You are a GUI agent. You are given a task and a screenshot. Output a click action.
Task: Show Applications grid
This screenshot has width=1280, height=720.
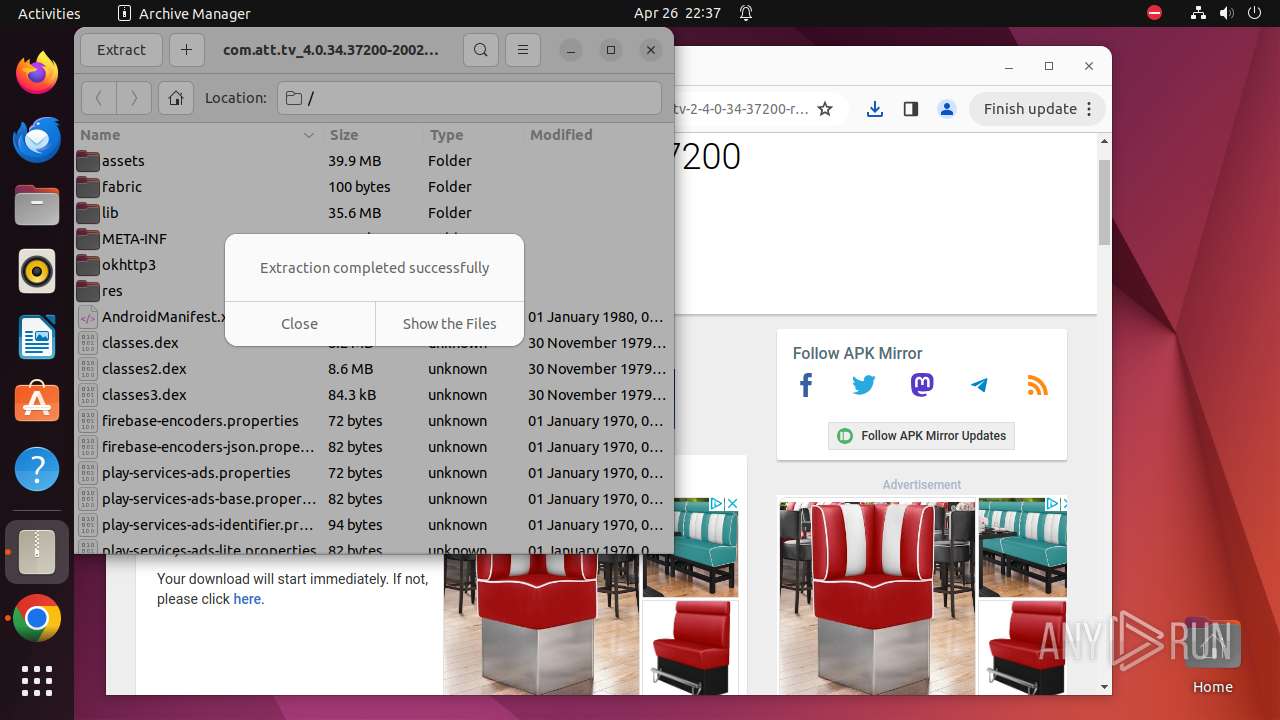(x=37, y=681)
